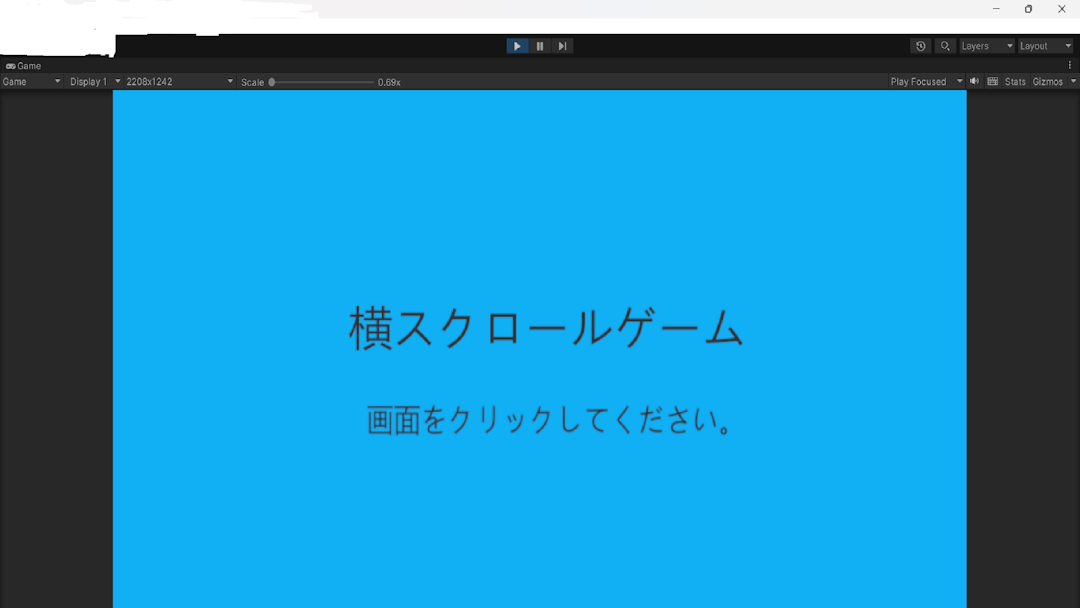Pause the running game

tap(540, 46)
